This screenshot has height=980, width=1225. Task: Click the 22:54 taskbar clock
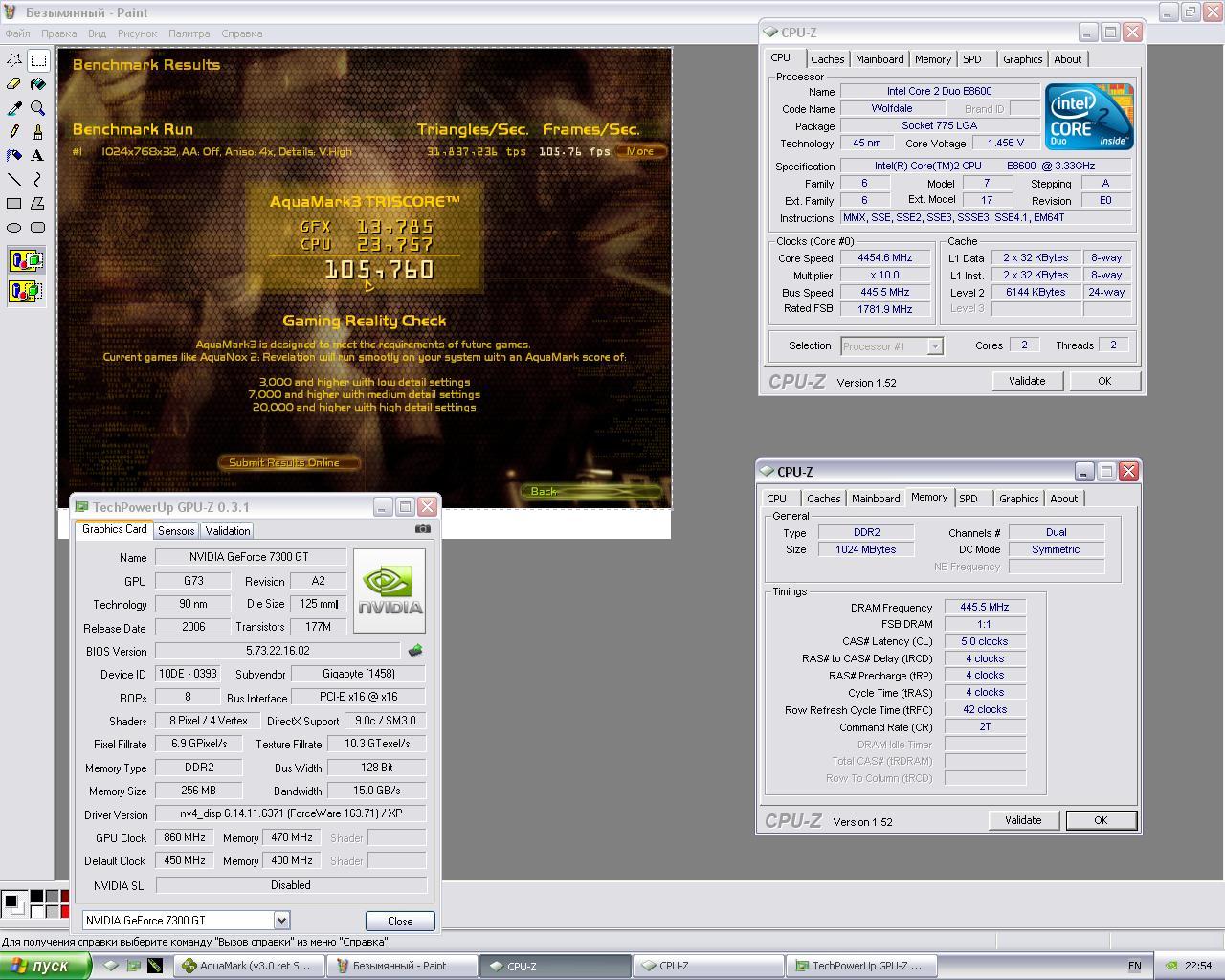click(x=1198, y=966)
